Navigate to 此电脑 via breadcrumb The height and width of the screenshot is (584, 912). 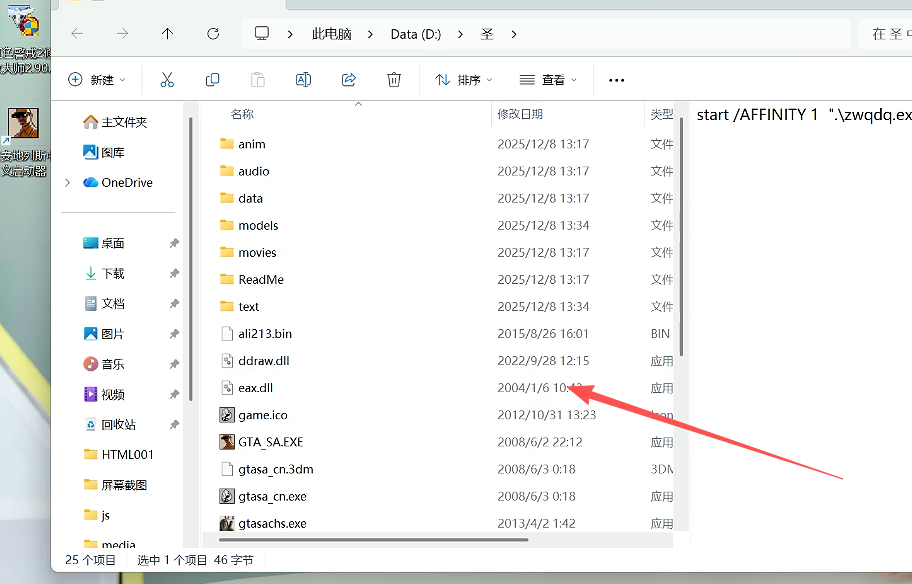click(332, 33)
